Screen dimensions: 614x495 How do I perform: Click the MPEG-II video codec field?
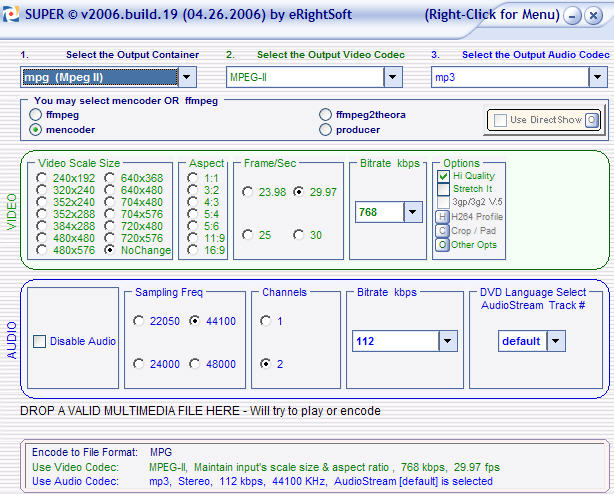point(305,77)
